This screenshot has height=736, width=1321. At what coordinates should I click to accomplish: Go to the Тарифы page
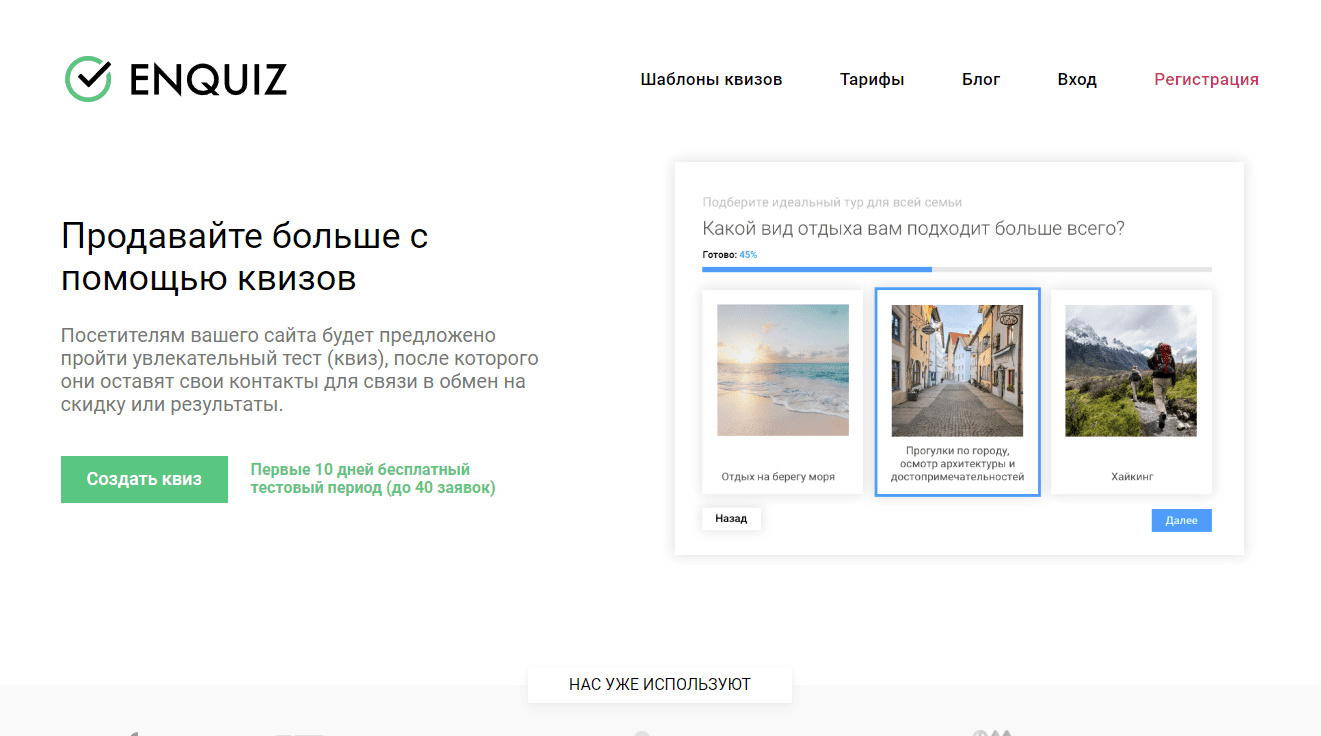[x=872, y=80]
